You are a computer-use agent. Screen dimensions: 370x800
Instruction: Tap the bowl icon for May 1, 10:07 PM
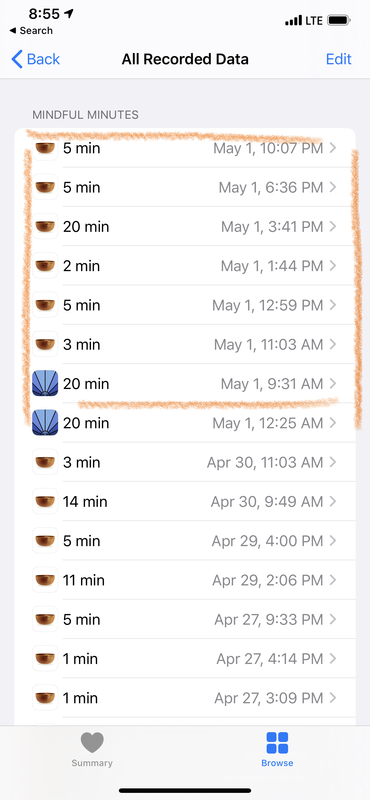pos(45,148)
